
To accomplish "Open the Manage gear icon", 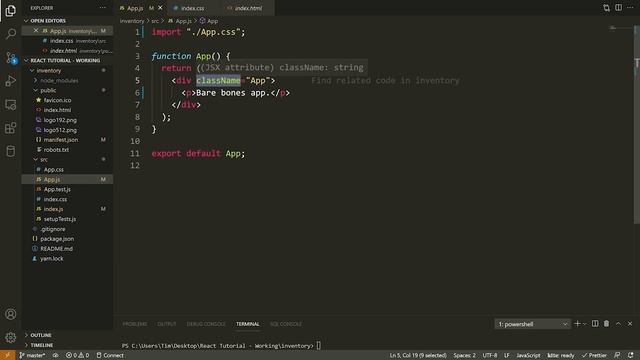I will pyautogui.click(x=11, y=337).
